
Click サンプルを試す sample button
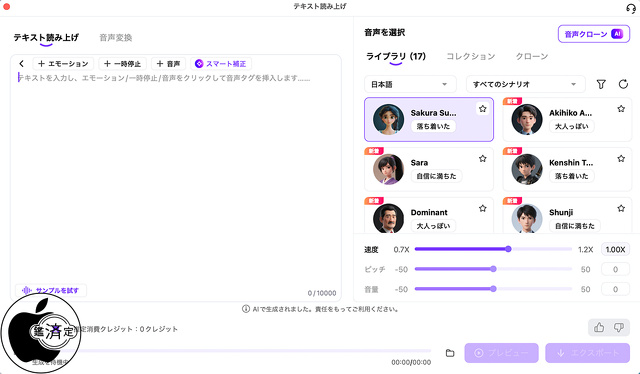tap(51, 290)
